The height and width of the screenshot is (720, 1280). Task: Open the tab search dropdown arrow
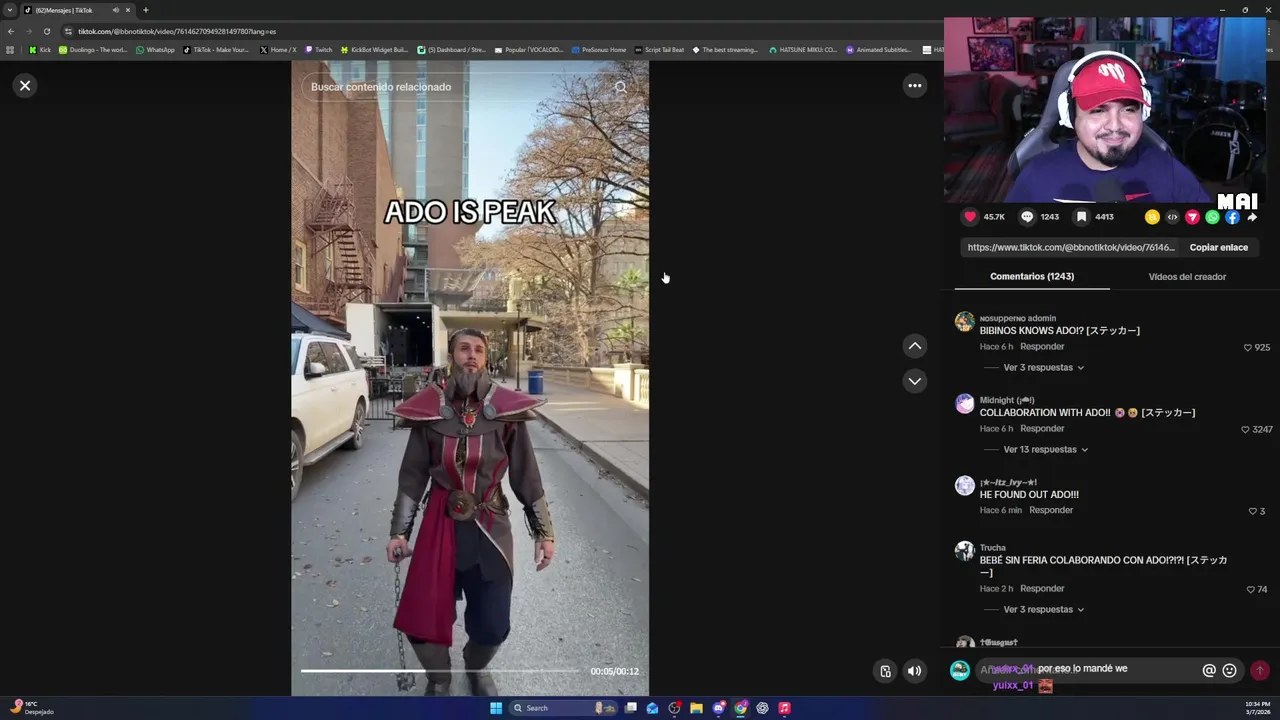[x=10, y=10]
